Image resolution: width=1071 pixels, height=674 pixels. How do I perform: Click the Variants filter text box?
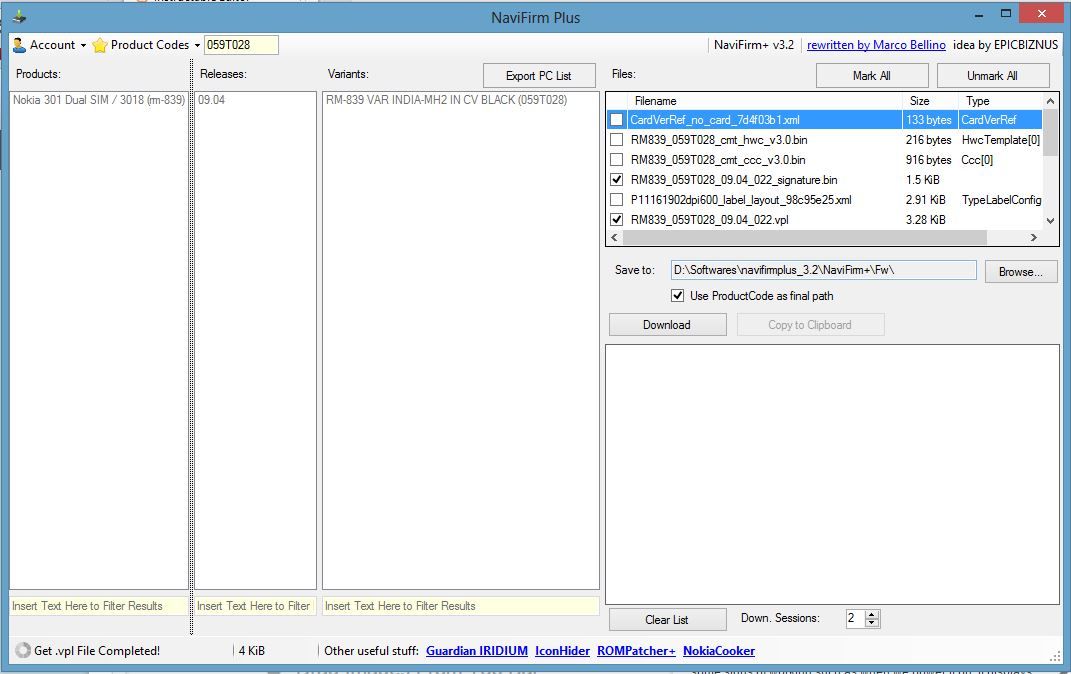(x=460, y=606)
